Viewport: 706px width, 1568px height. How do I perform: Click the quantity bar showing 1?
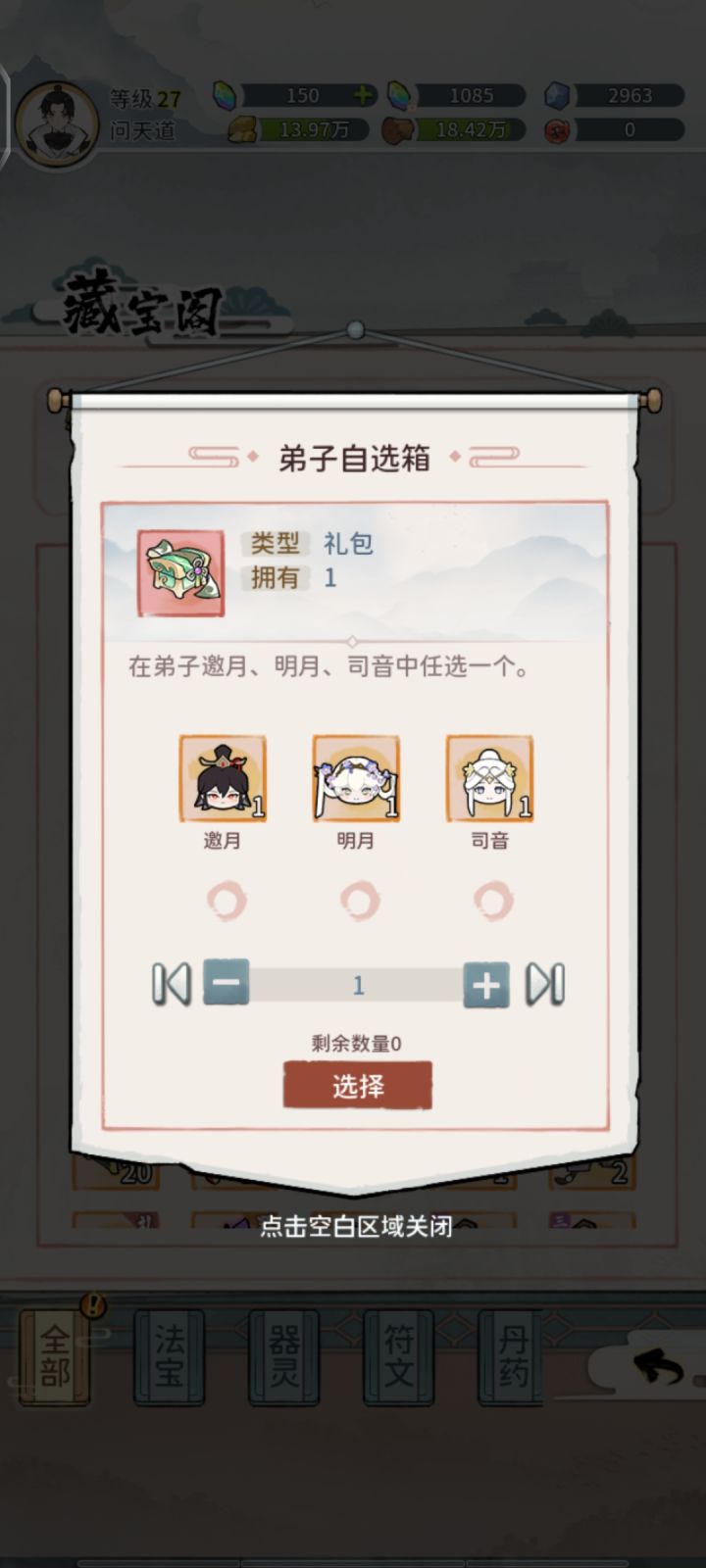click(x=357, y=985)
